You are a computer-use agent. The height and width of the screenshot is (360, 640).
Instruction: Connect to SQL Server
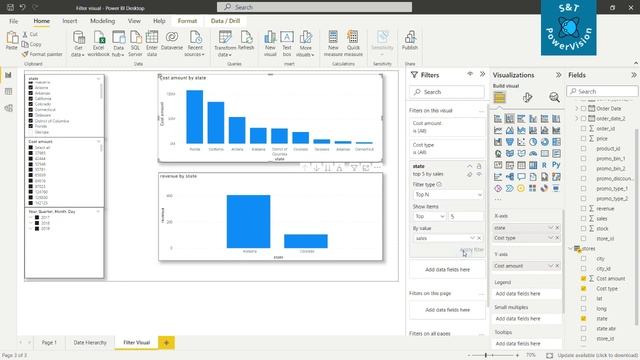click(x=135, y=44)
